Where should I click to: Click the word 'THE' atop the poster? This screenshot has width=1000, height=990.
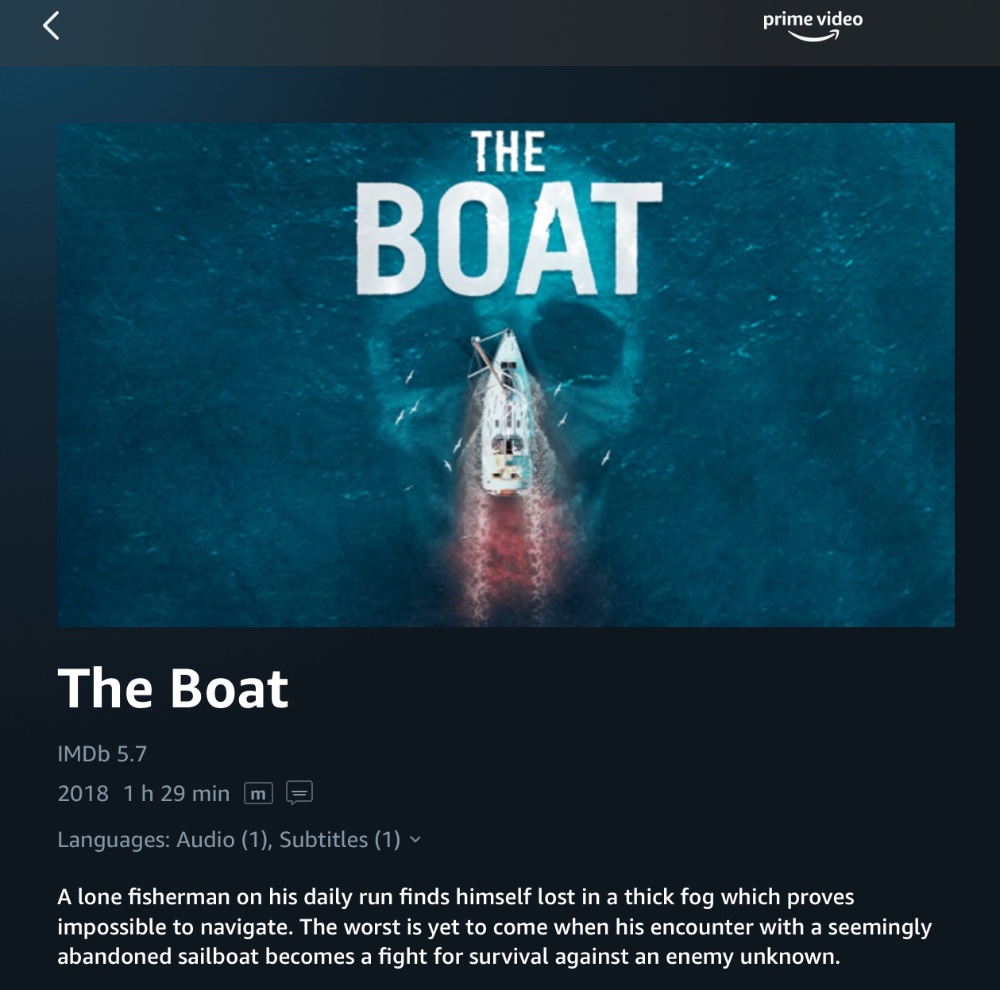508,152
